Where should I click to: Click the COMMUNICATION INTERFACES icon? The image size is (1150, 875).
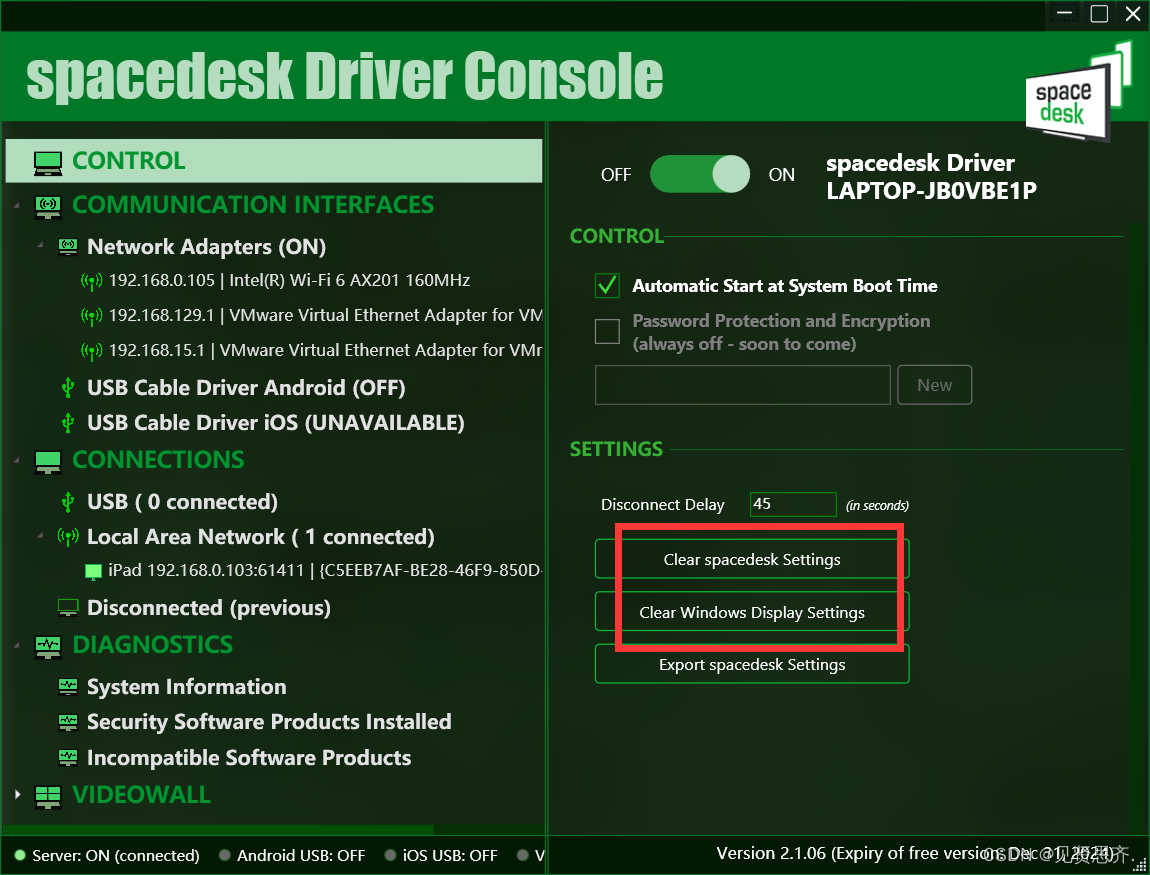pyautogui.click(x=48, y=206)
